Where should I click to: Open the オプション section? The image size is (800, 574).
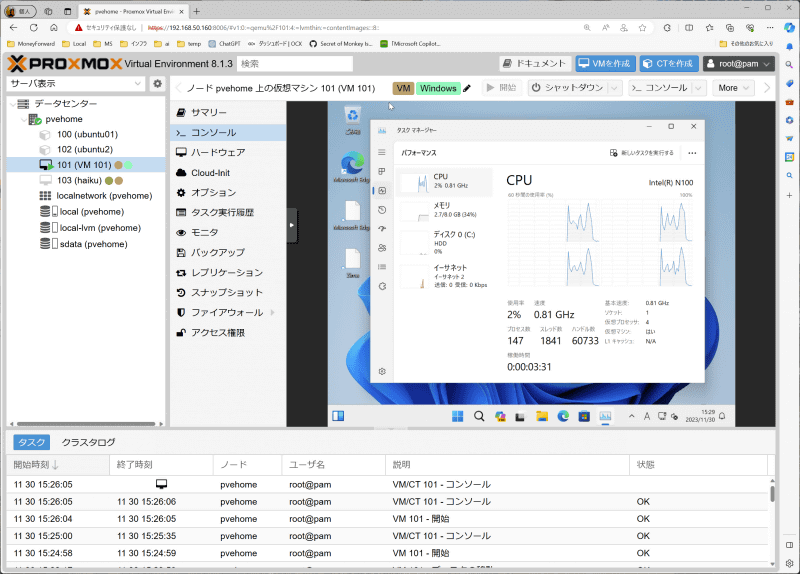[x=228, y=192]
